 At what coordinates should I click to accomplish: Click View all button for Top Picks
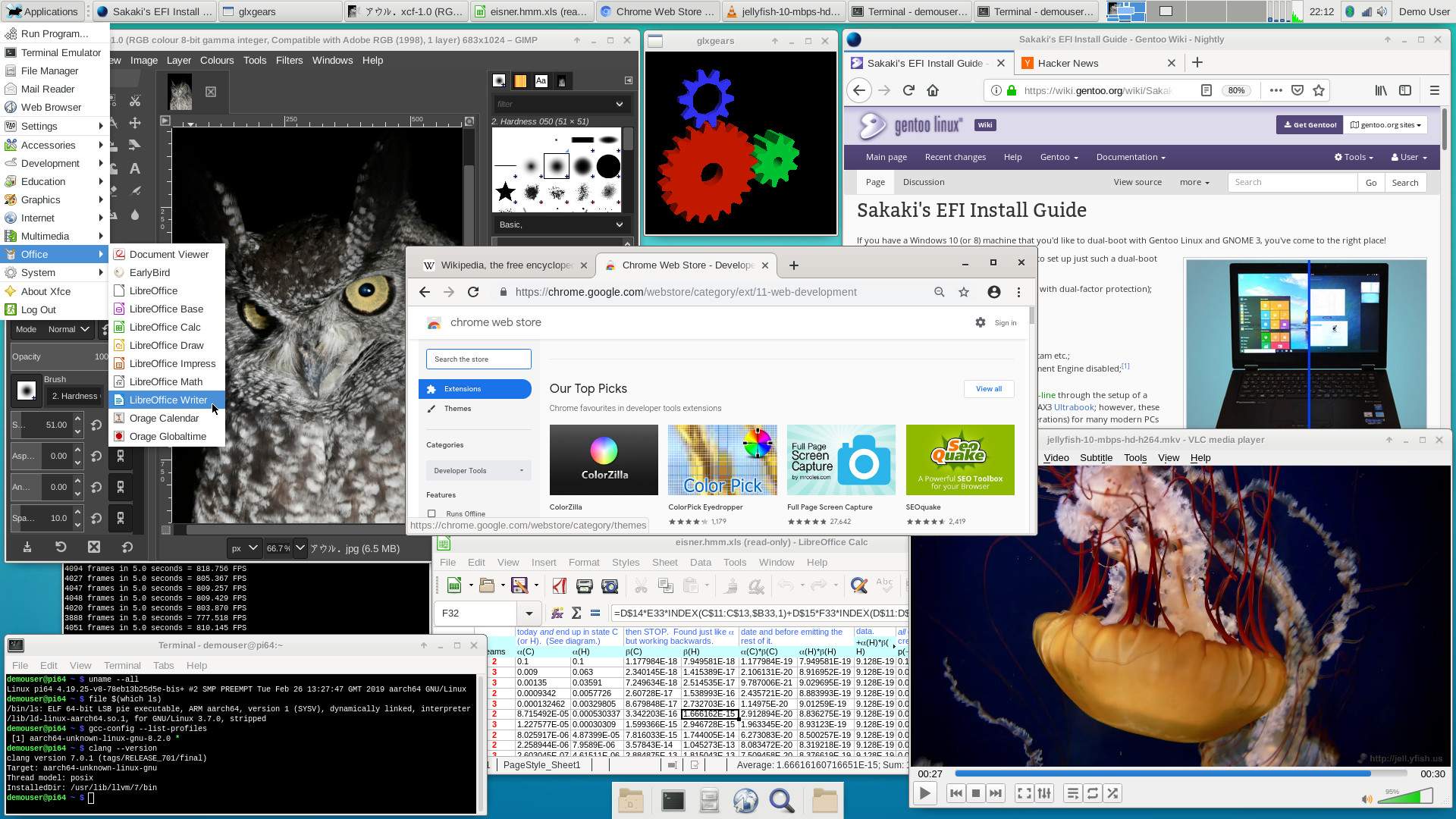pos(988,388)
